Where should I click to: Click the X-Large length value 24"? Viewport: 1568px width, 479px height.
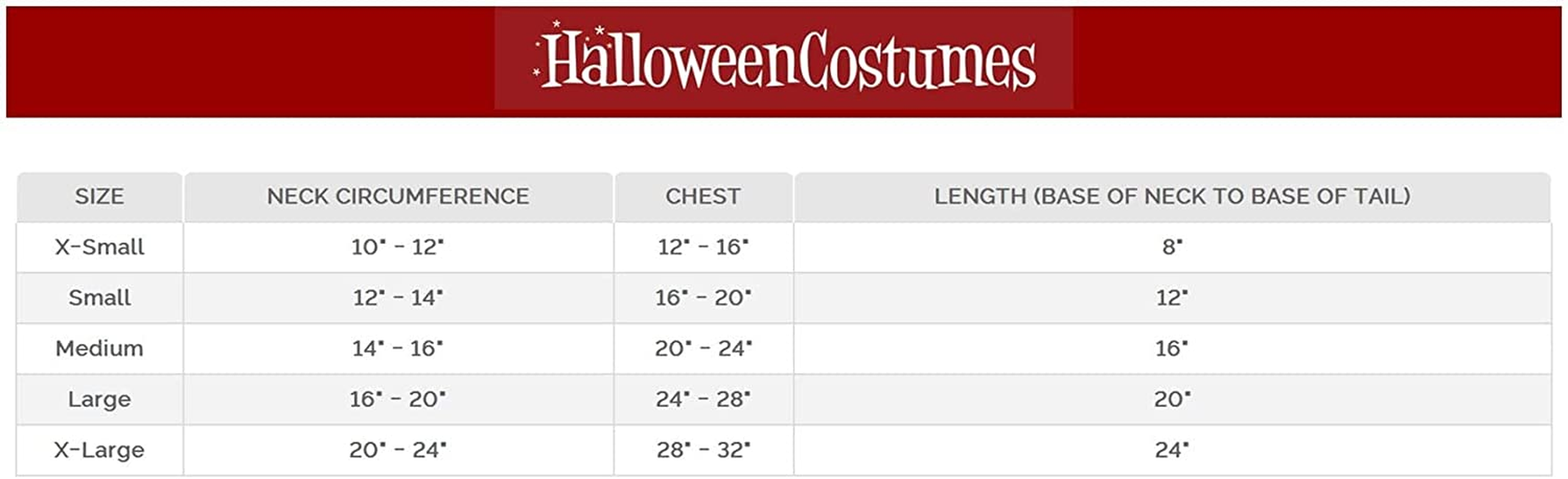pyautogui.click(x=1172, y=450)
